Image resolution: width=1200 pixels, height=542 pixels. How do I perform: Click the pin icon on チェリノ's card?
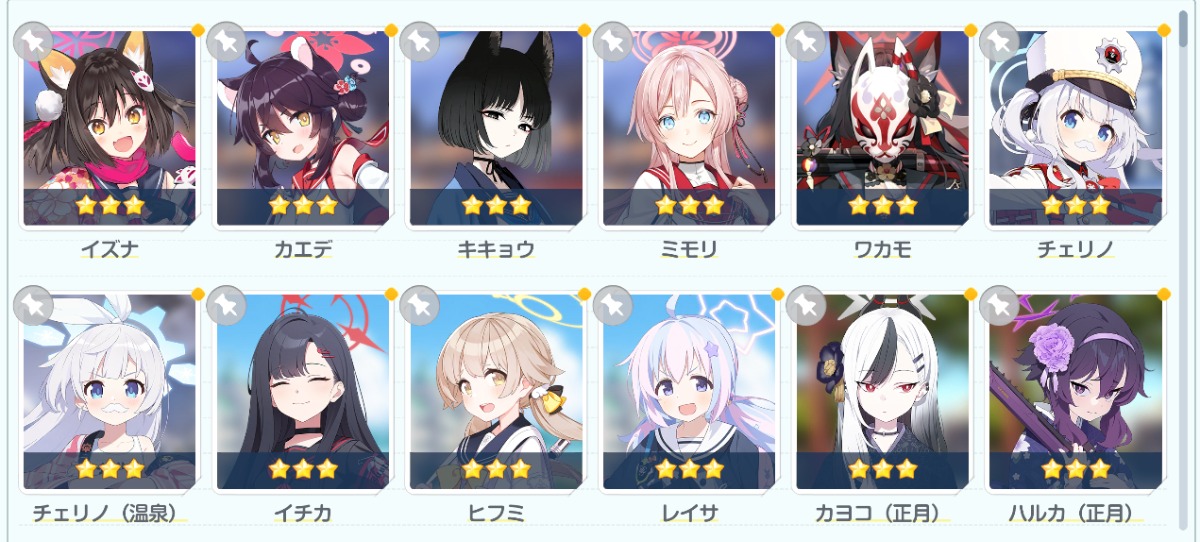point(998,42)
